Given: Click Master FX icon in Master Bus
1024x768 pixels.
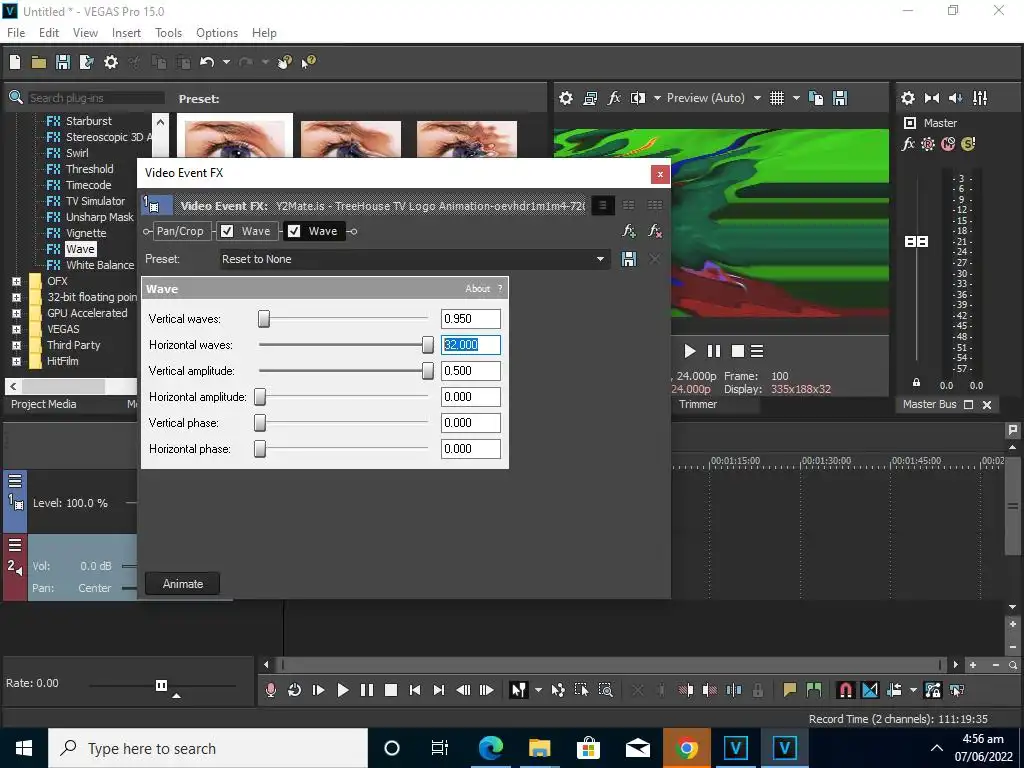Looking at the screenshot, I should pyautogui.click(x=908, y=144).
